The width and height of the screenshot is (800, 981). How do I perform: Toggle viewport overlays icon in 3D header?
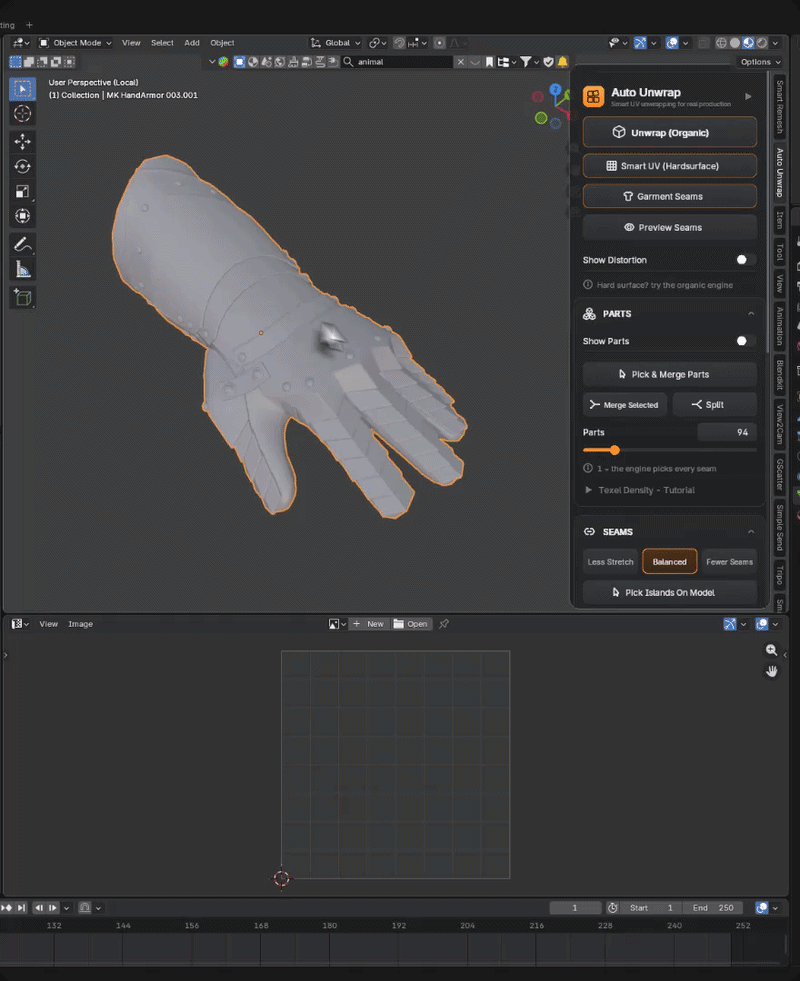672,43
